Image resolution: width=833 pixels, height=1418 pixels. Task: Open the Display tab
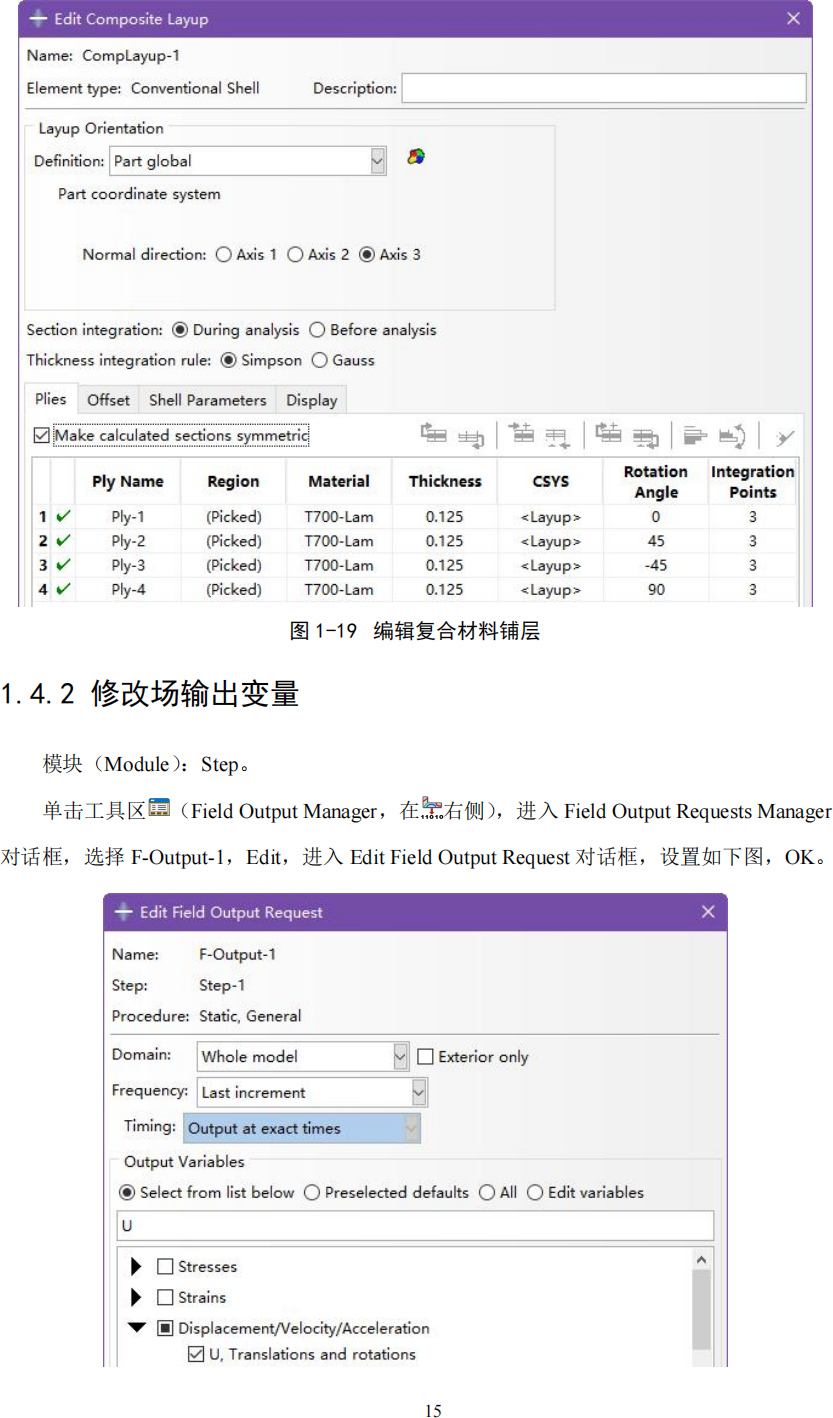pos(311,400)
